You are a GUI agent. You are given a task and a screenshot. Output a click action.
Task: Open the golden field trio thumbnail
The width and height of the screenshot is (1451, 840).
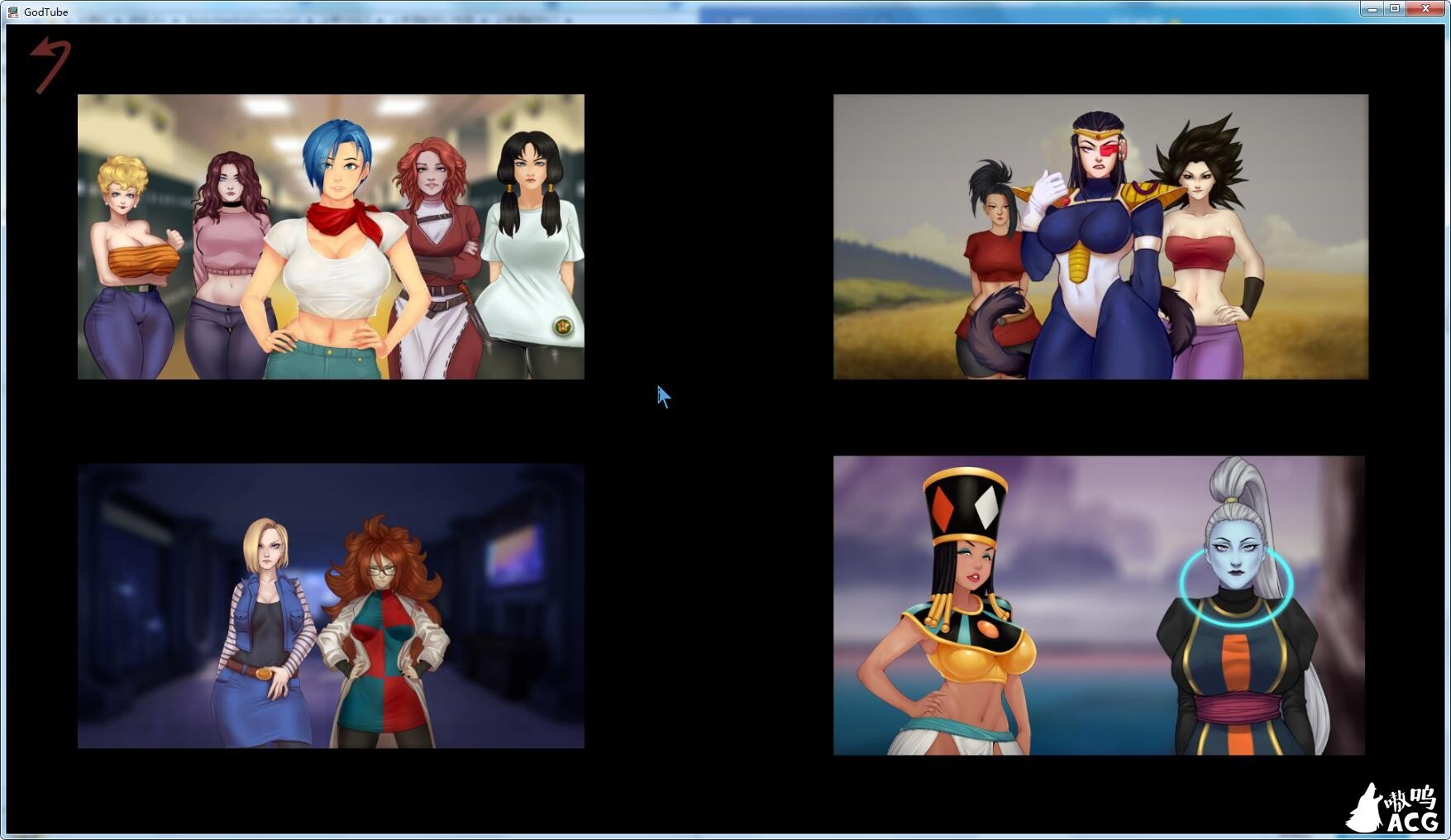pos(1100,236)
